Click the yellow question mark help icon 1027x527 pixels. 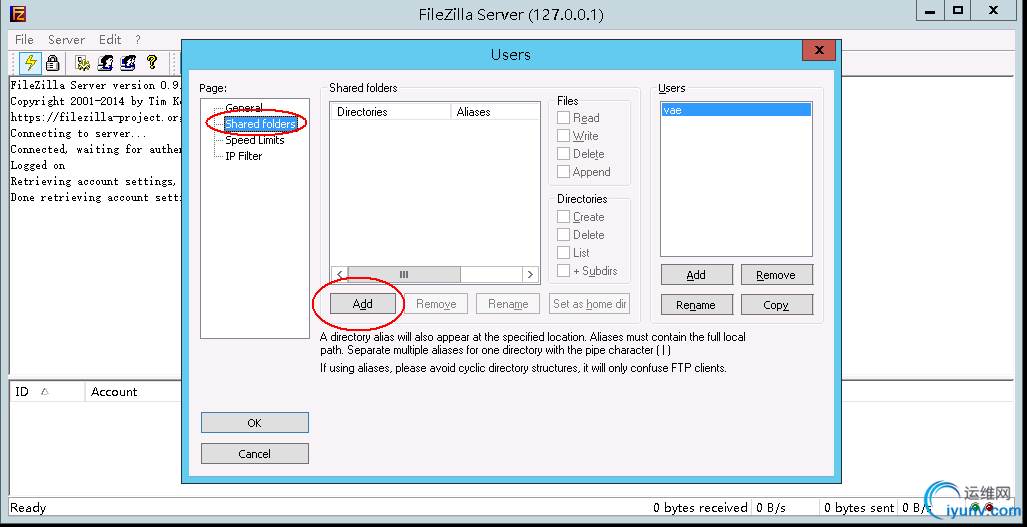(x=152, y=62)
